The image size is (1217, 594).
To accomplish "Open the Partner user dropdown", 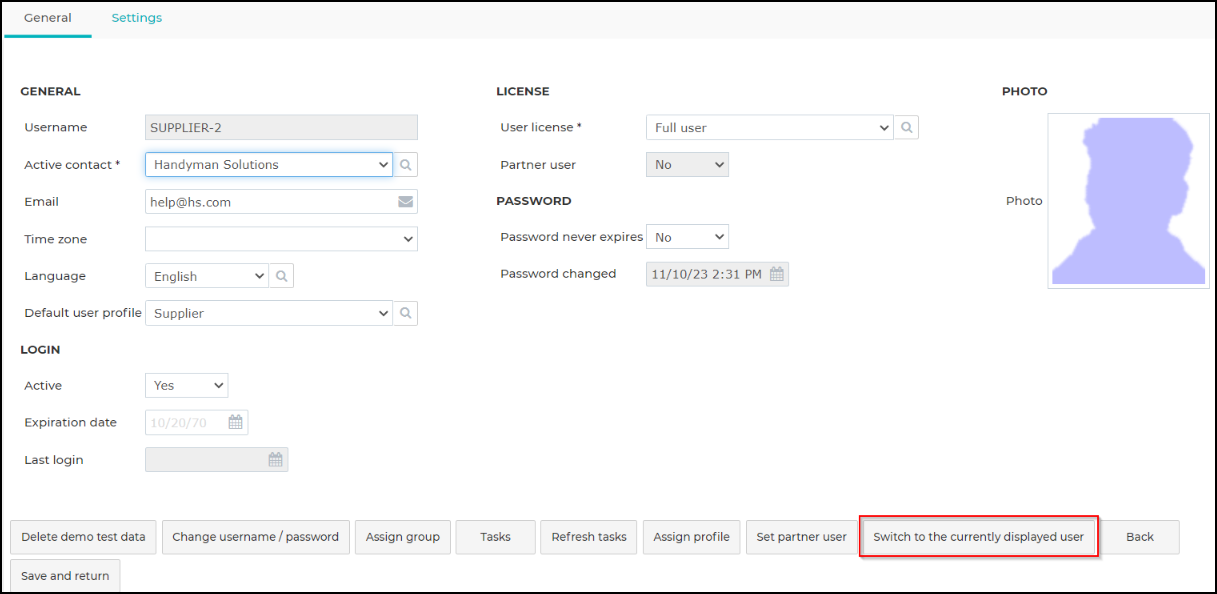I will 687,164.
